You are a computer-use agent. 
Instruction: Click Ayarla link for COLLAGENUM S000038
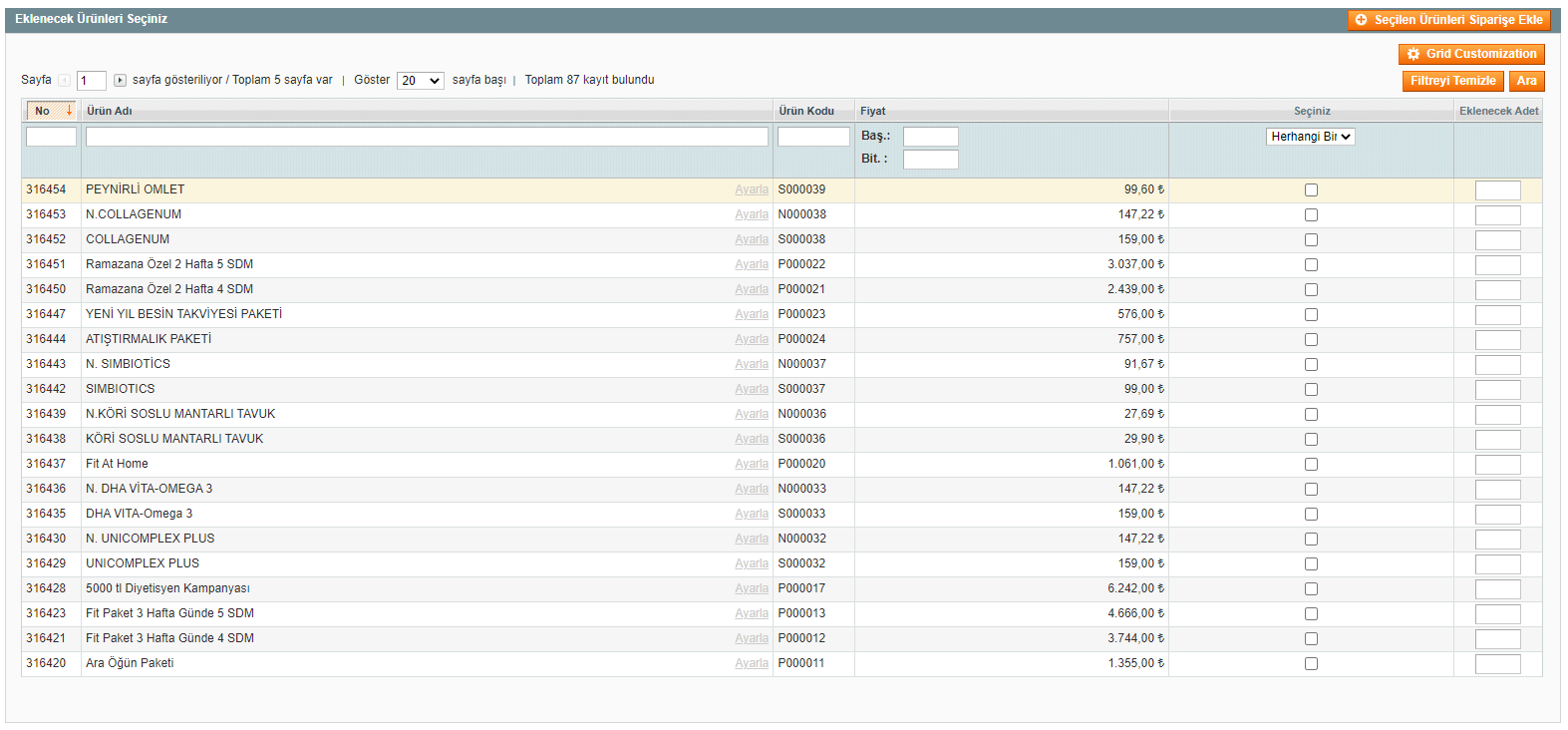[x=752, y=239]
